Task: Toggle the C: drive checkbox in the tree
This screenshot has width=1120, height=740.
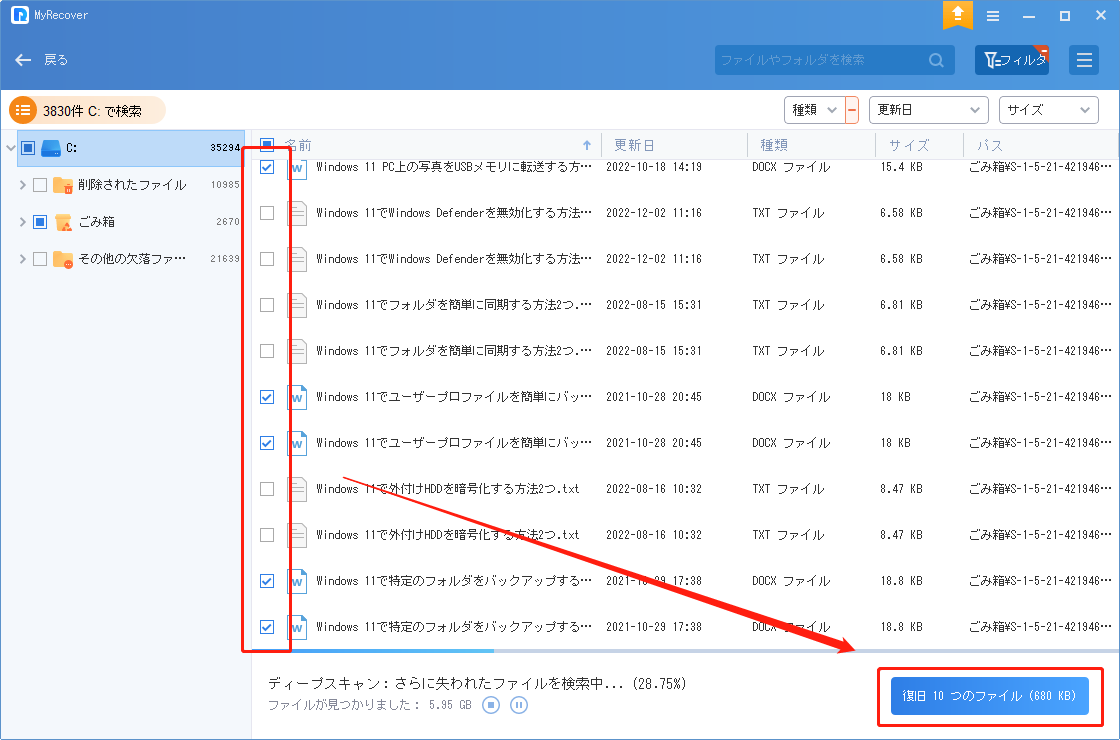Action: tap(28, 148)
